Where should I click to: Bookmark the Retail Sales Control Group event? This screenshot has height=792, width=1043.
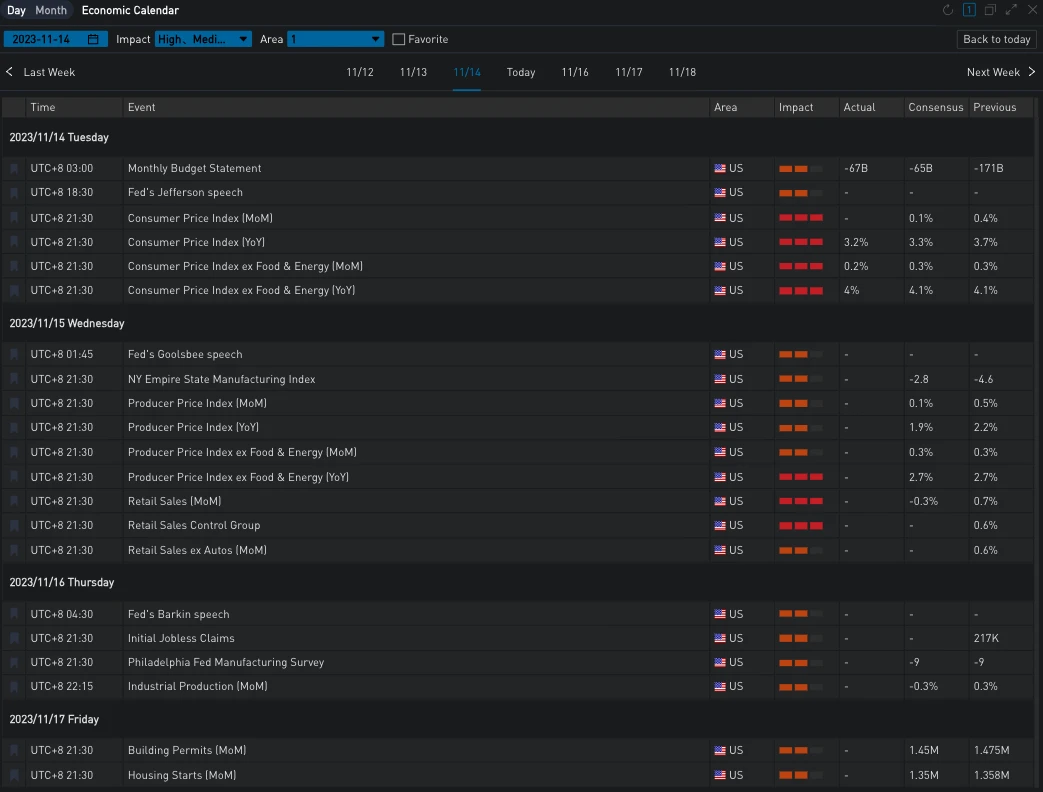pyautogui.click(x=14, y=526)
